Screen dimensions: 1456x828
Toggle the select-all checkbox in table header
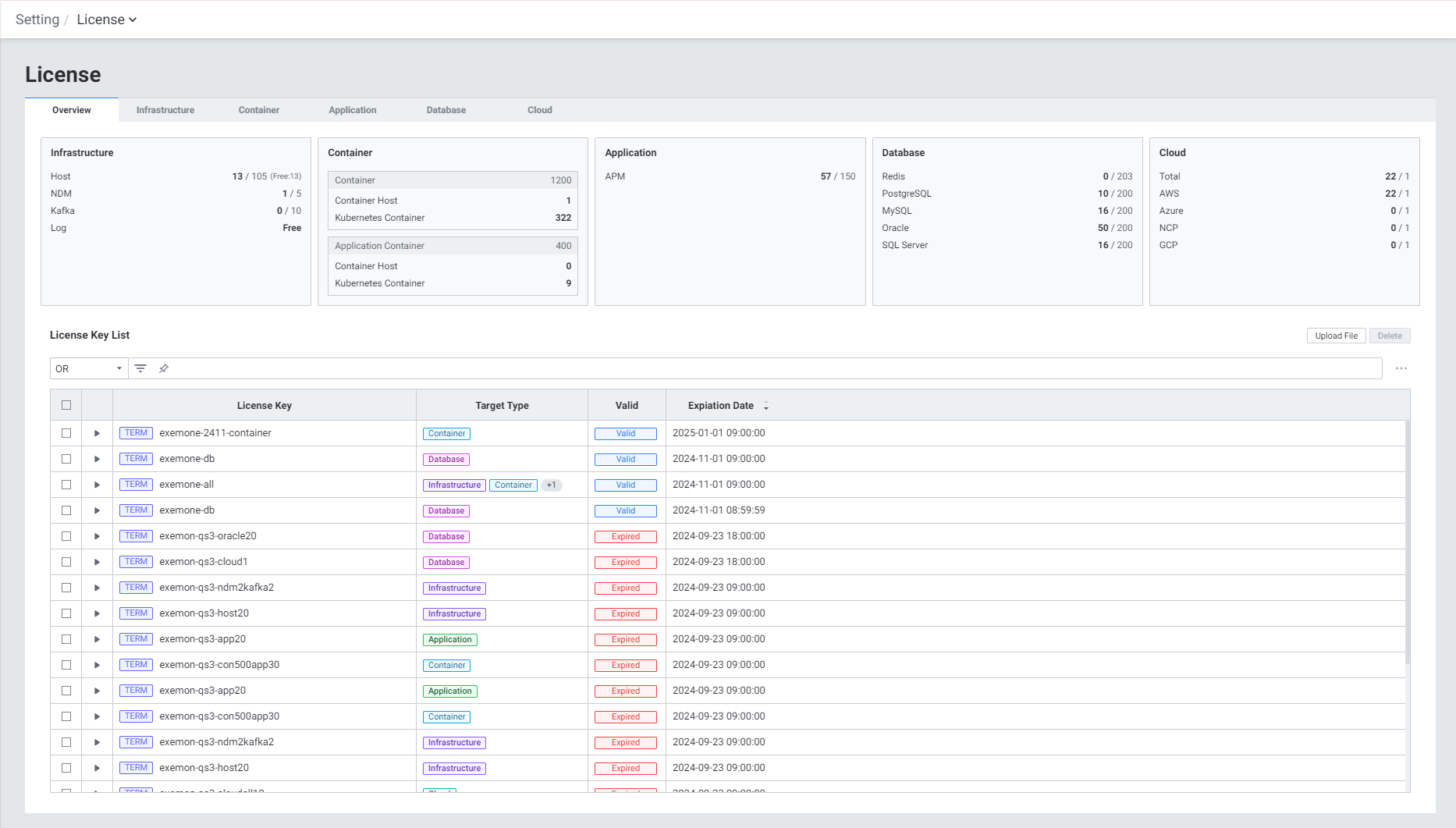point(66,405)
